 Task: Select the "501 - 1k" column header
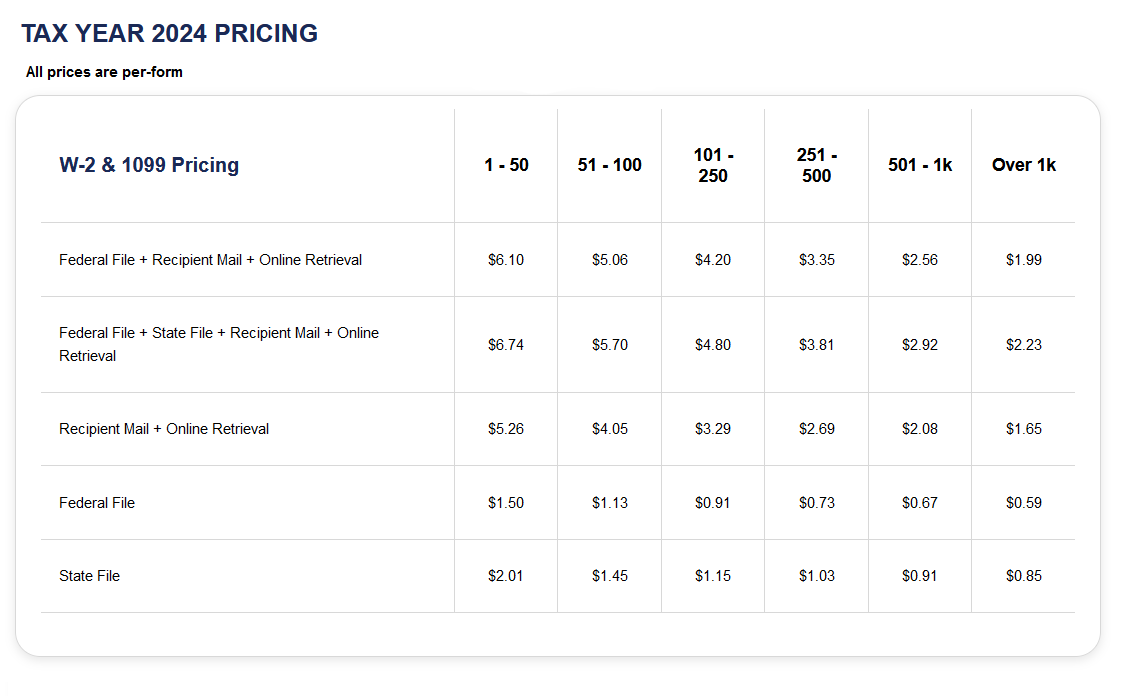coord(919,165)
